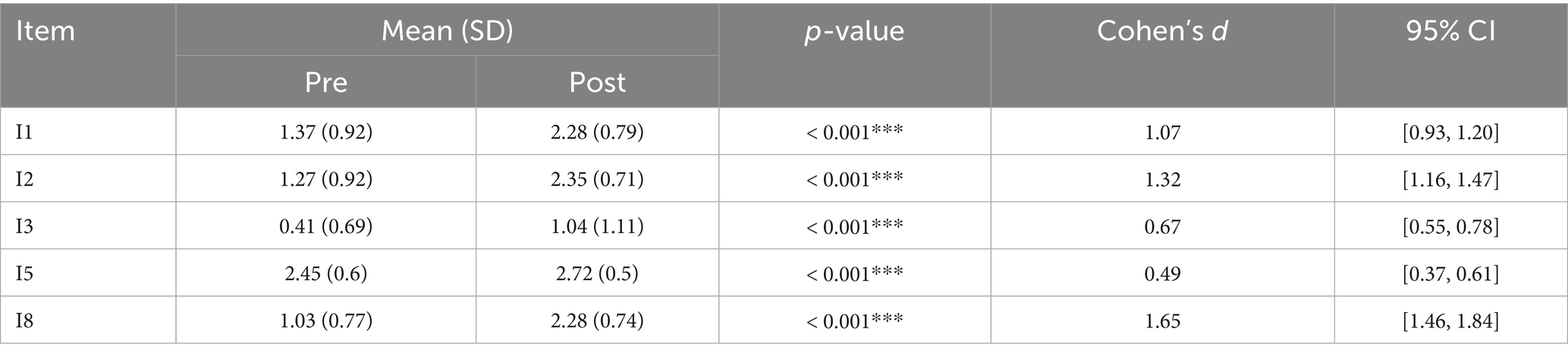Viewport: 1568px width, 357px height.
Task: Click the I5 row label cell
Action: click(24, 273)
